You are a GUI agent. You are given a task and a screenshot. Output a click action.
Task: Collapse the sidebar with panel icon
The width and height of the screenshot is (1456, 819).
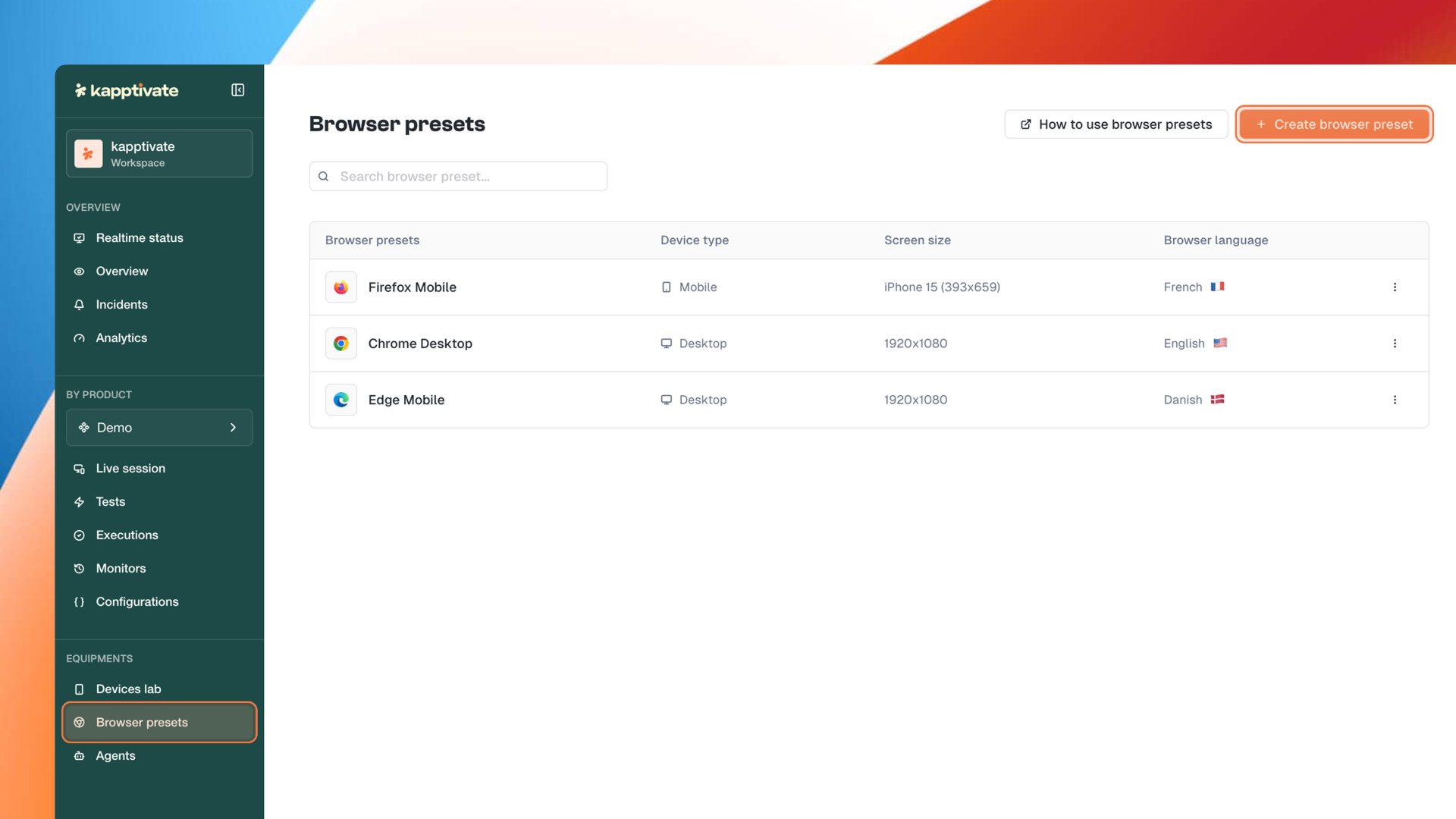[237, 90]
